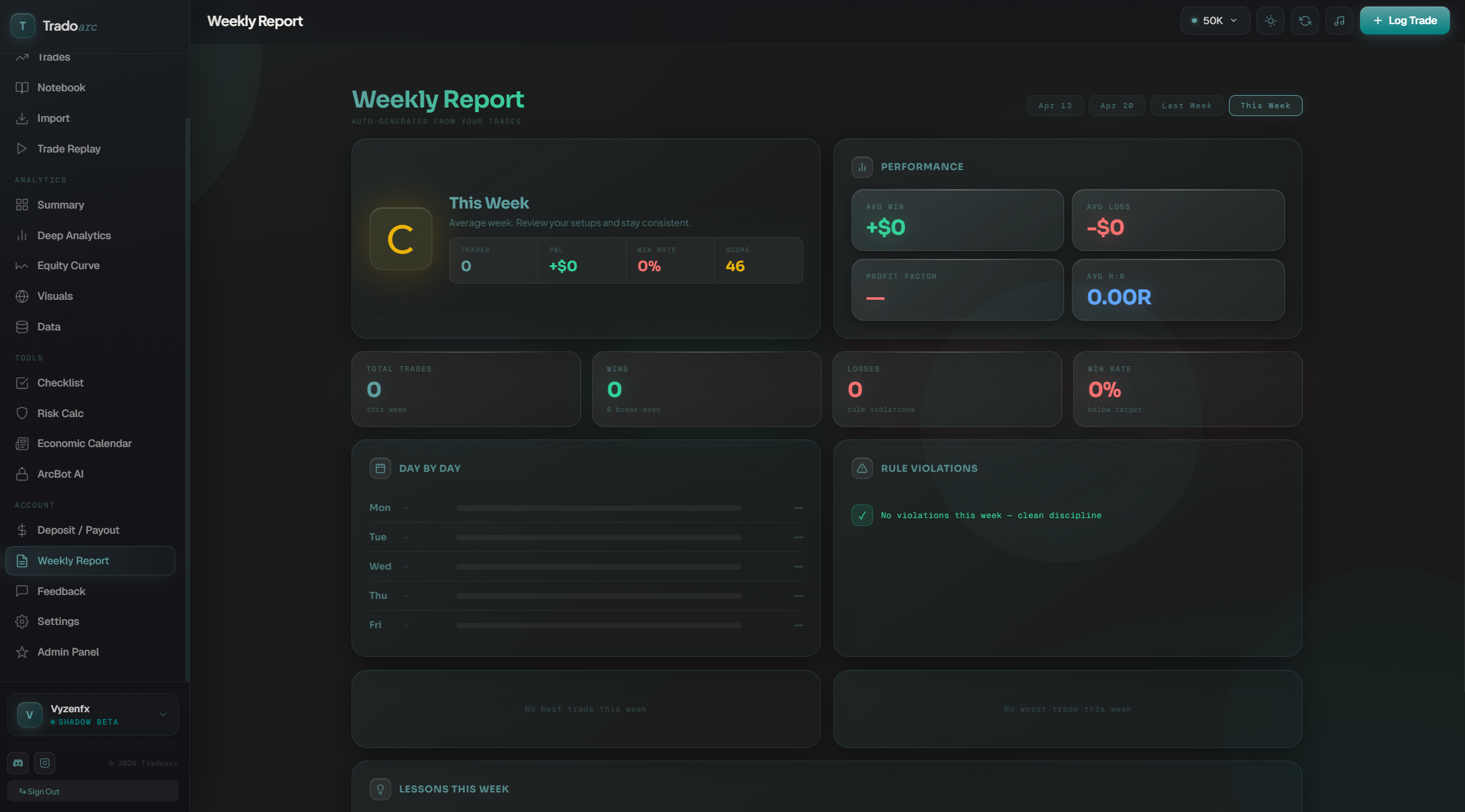Click the Import download icon
Screen dimensions: 1465x812
[22, 118]
